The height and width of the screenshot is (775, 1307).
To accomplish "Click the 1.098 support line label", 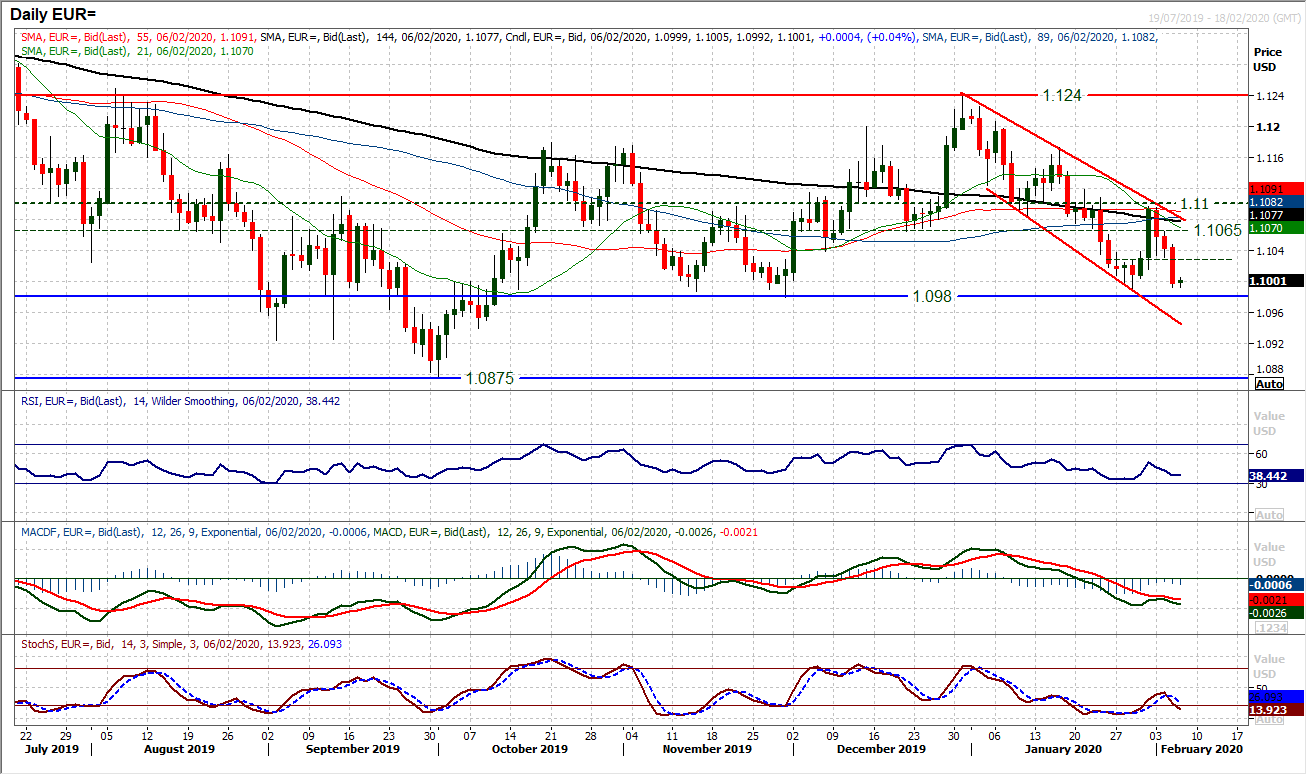I will coord(930,296).
